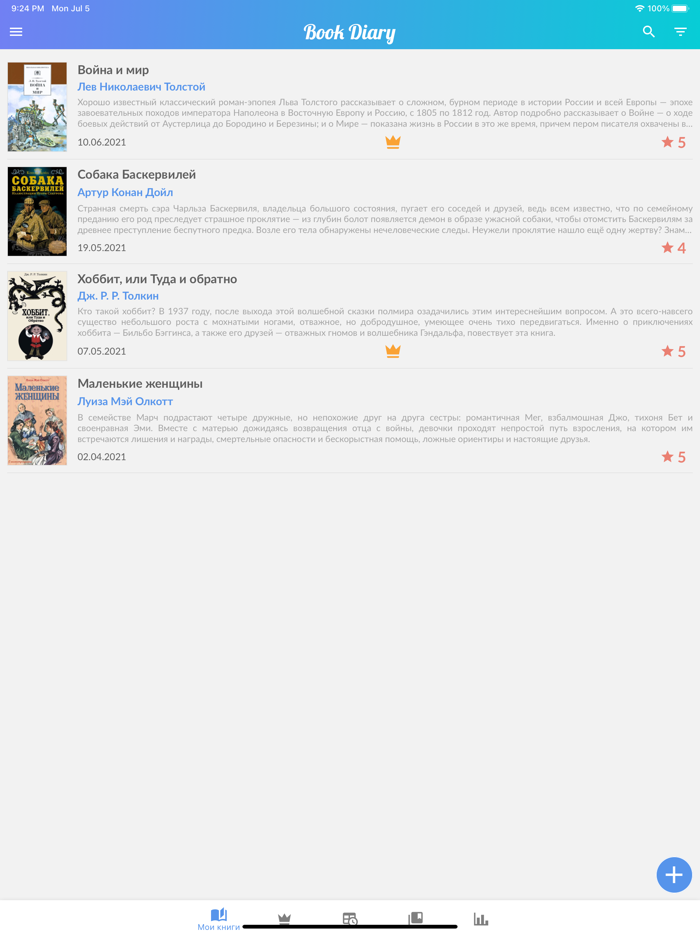Tap the star rating of Маленькие женщины
700x934 pixels.
coord(674,456)
